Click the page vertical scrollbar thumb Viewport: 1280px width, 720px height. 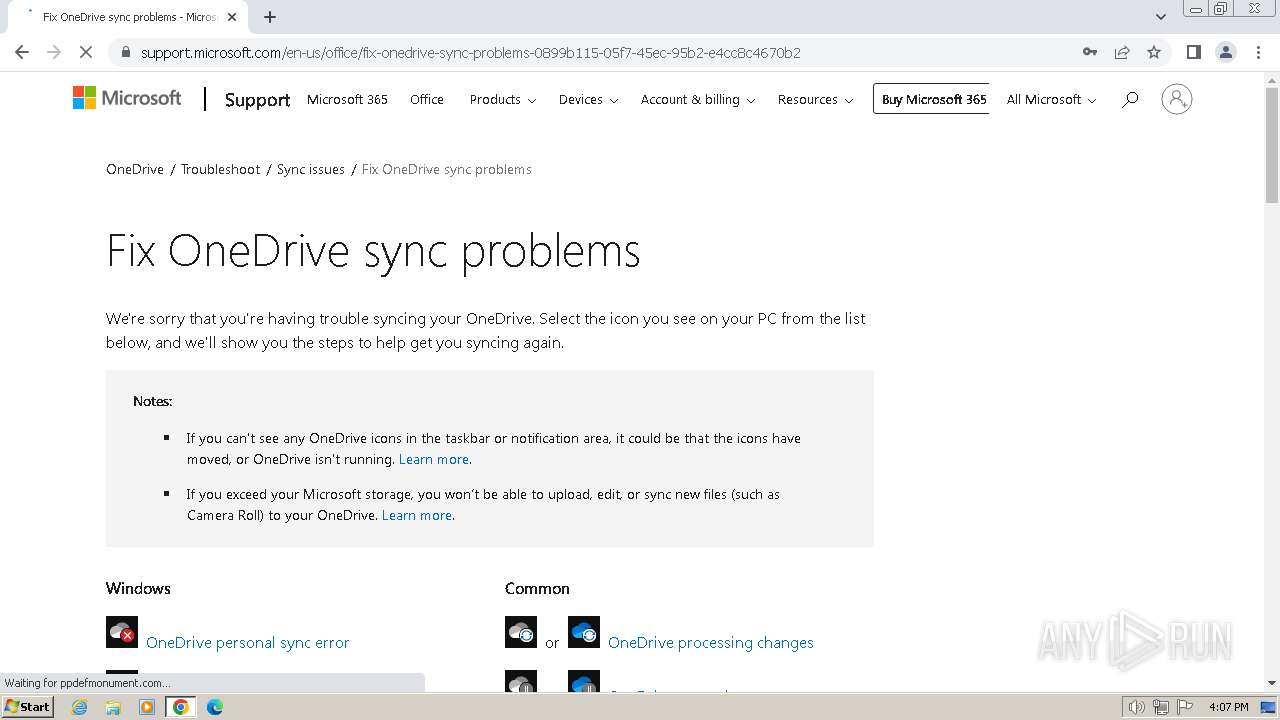click(x=1272, y=145)
